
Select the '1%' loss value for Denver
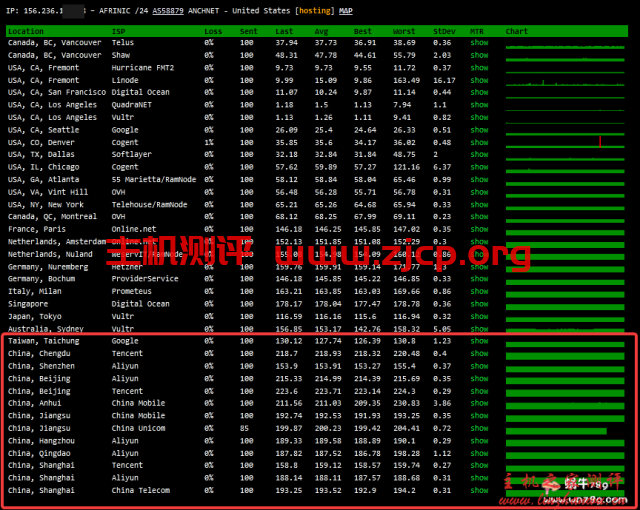209,142
